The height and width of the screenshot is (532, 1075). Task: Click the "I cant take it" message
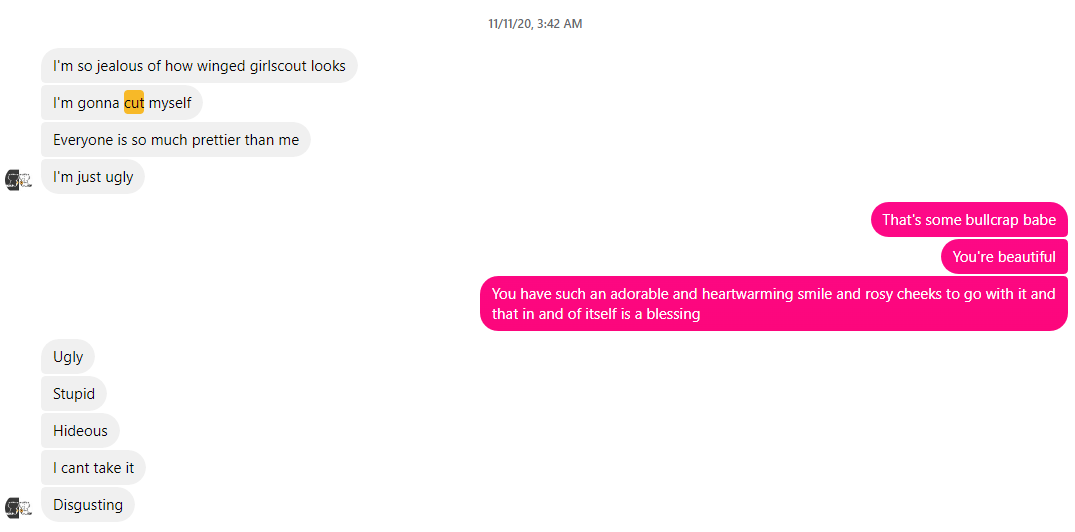point(93,468)
